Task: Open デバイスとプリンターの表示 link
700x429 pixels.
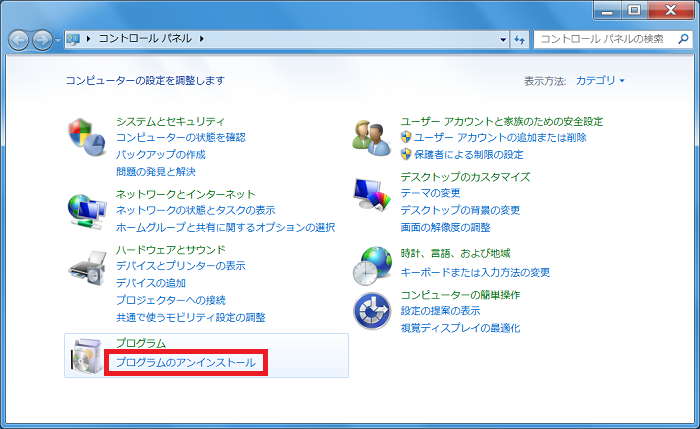Action: click(181, 266)
